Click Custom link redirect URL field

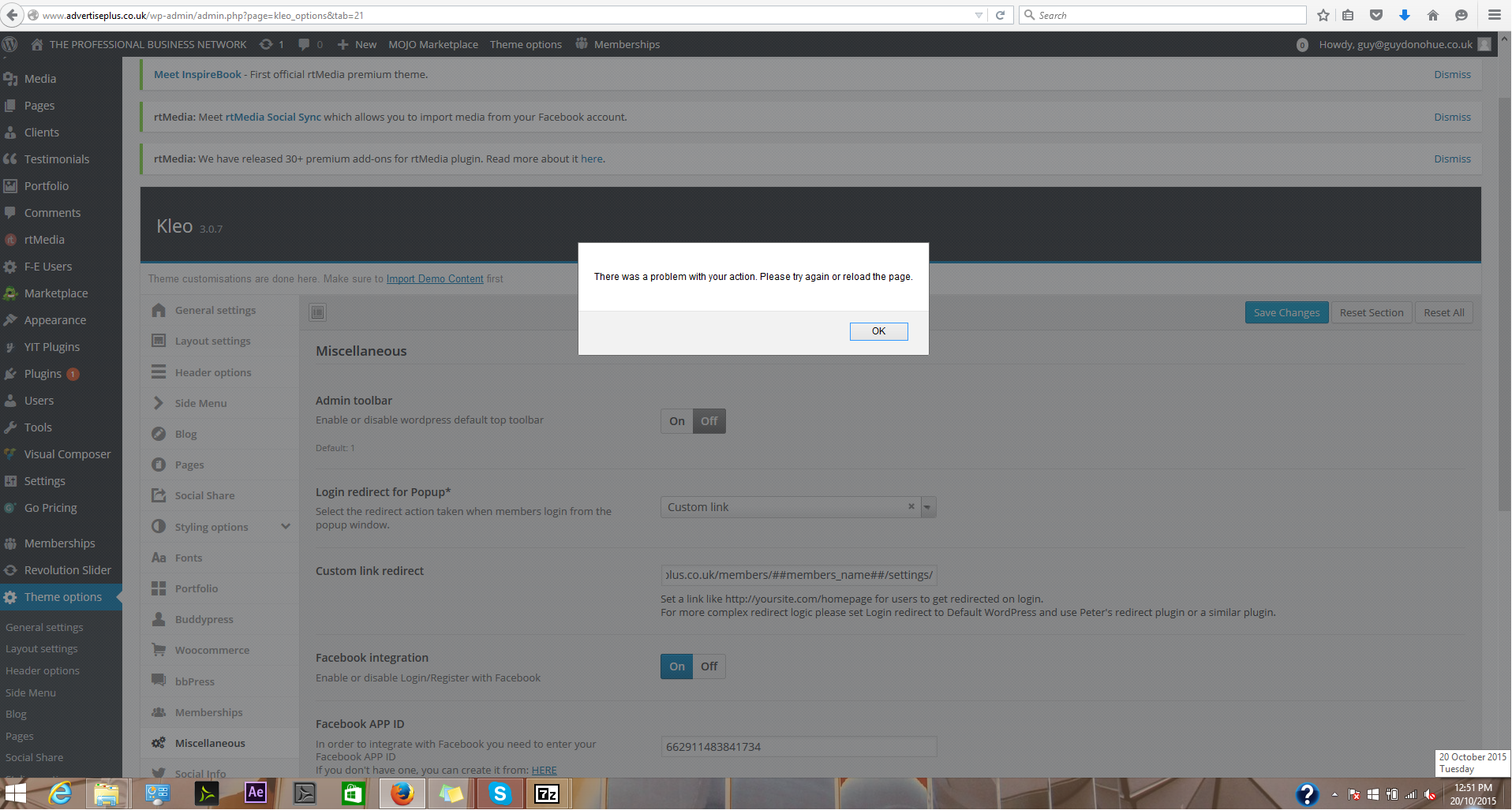[799, 575]
